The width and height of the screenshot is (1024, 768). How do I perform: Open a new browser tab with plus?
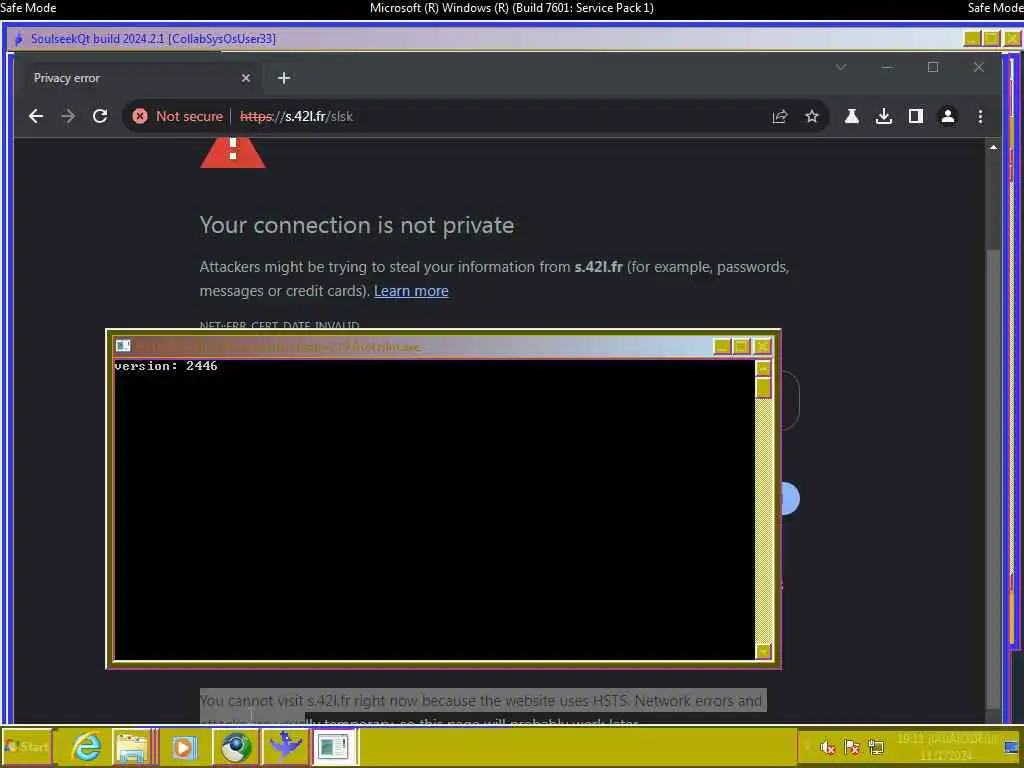point(283,78)
